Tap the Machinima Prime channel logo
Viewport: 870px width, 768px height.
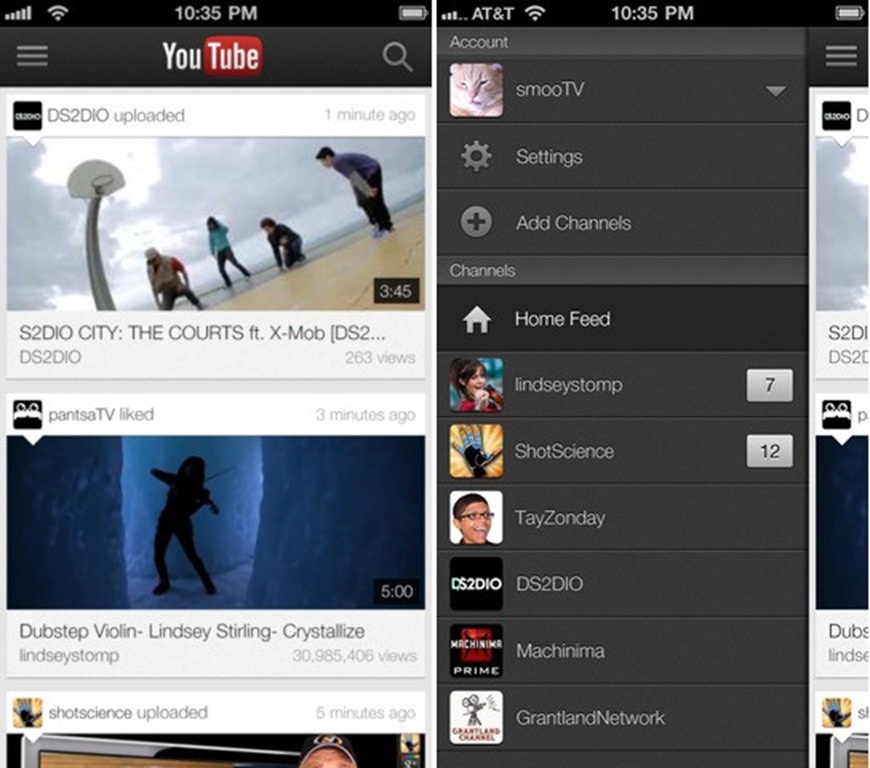tap(476, 650)
